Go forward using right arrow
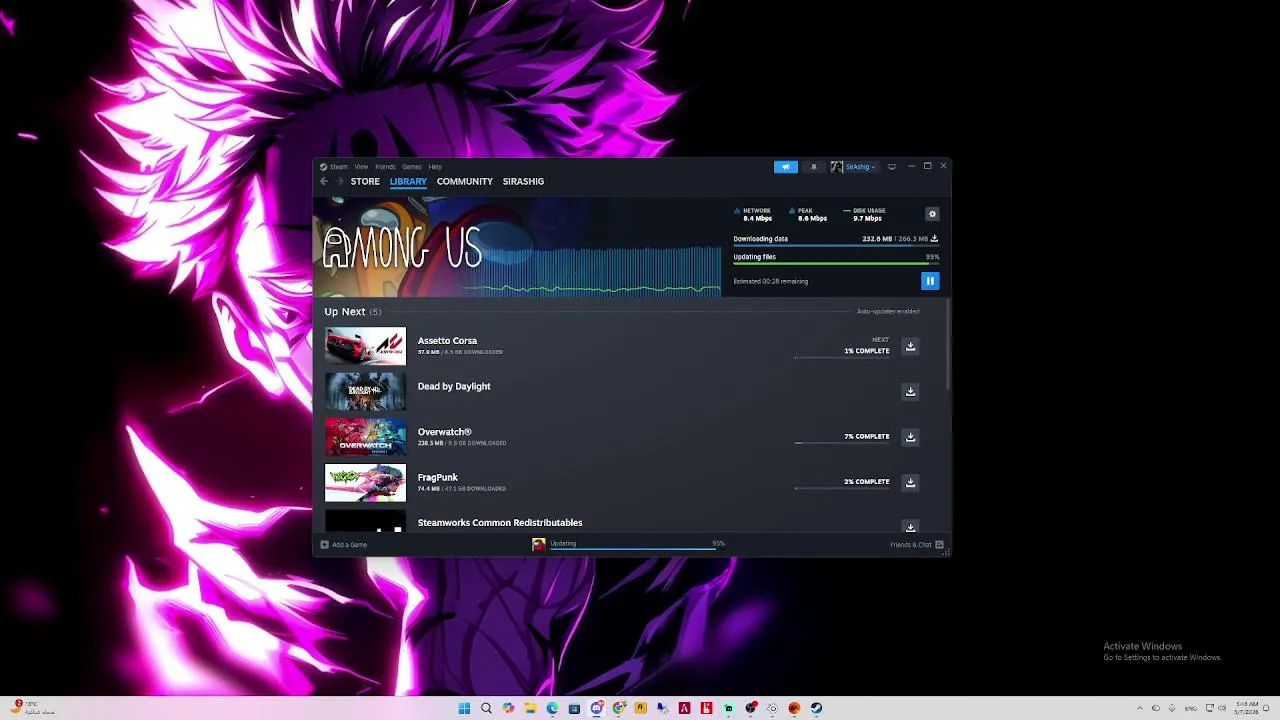The height and width of the screenshot is (720, 1280). pyautogui.click(x=340, y=181)
